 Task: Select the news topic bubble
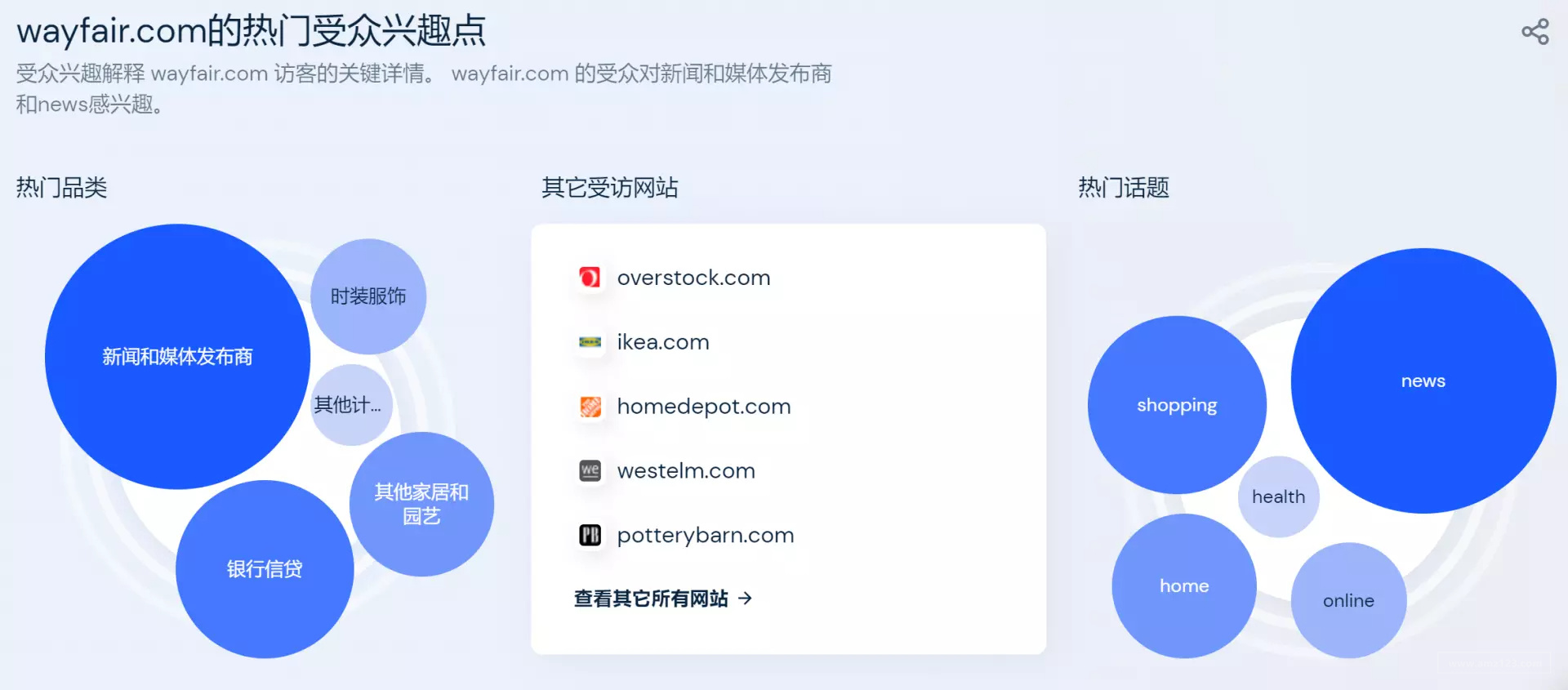tap(1423, 381)
